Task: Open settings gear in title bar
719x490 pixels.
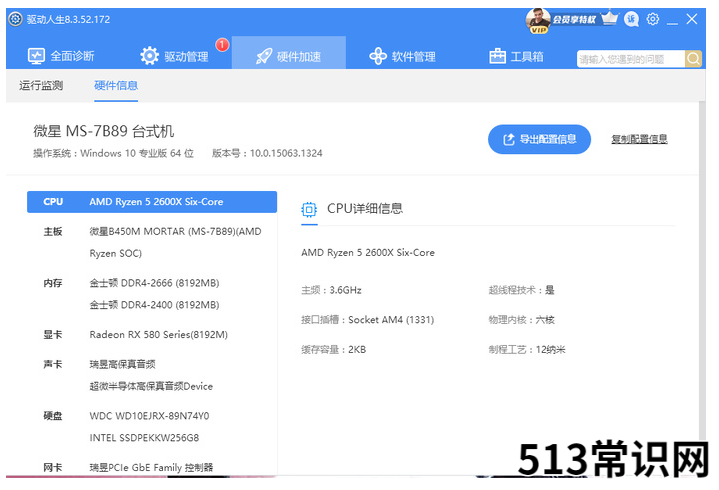Action: pos(653,19)
